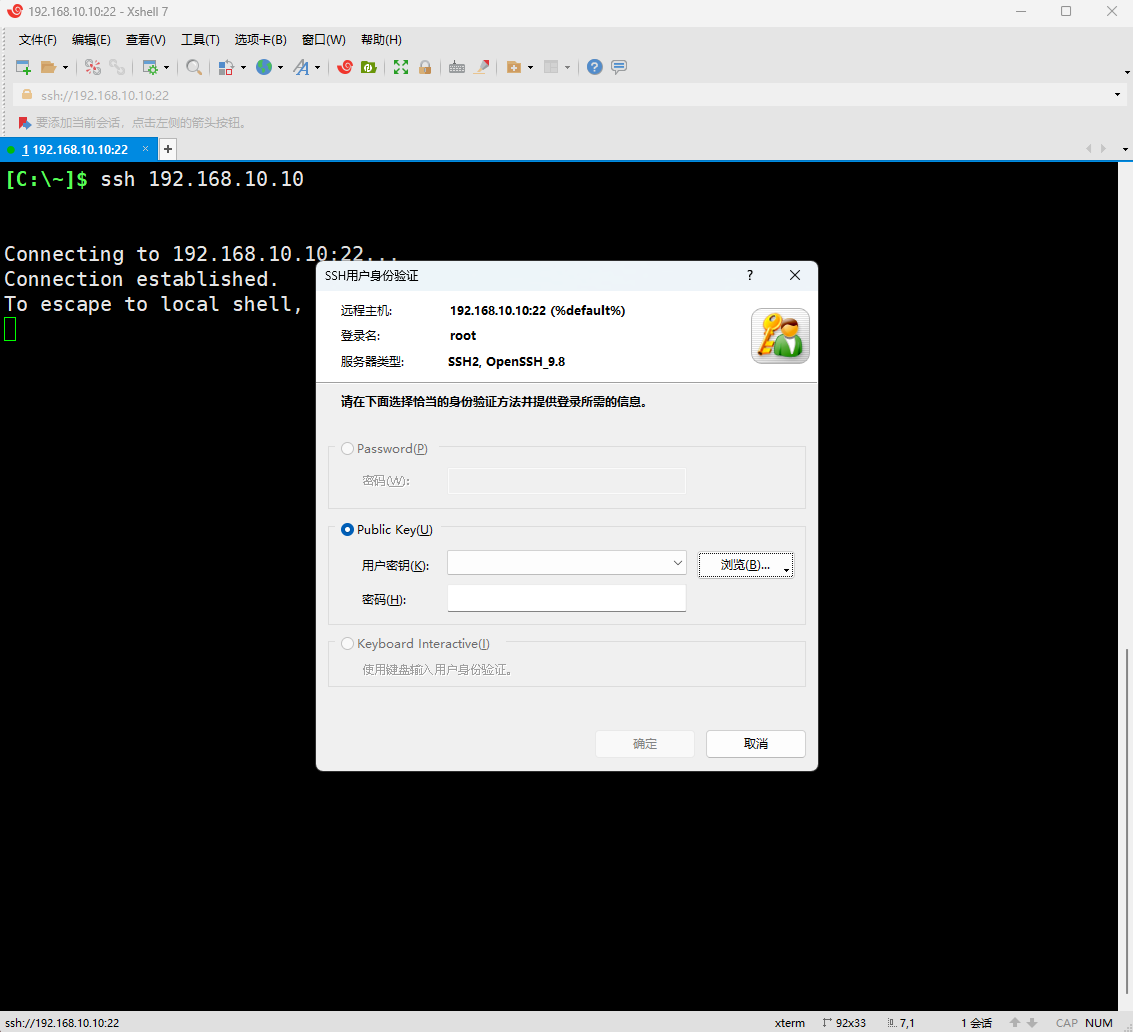The image size is (1133, 1032).
Task: Click the Help question mark icon
Action: tap(595, 67)
